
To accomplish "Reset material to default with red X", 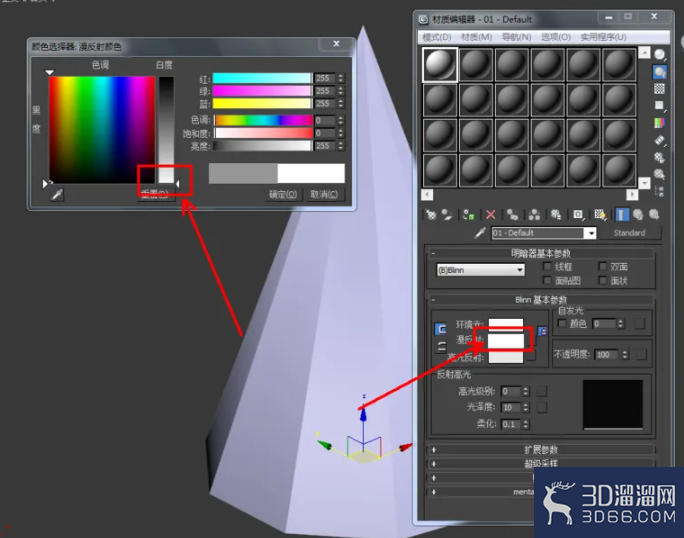I will [x=491, y=215].
